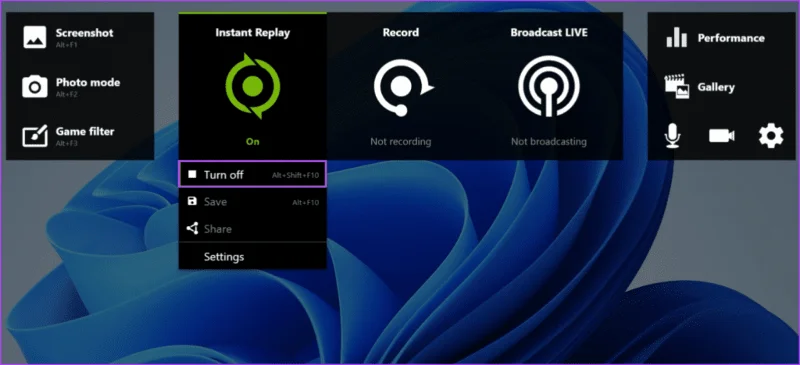The image size is (800, 365).
Task: Open the Performance label
Action: [731, 38]
